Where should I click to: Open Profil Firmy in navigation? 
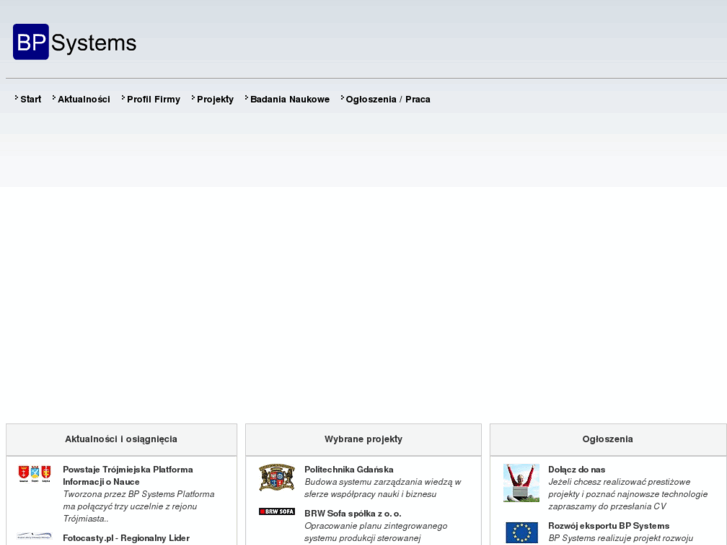[x=153, y=99]
